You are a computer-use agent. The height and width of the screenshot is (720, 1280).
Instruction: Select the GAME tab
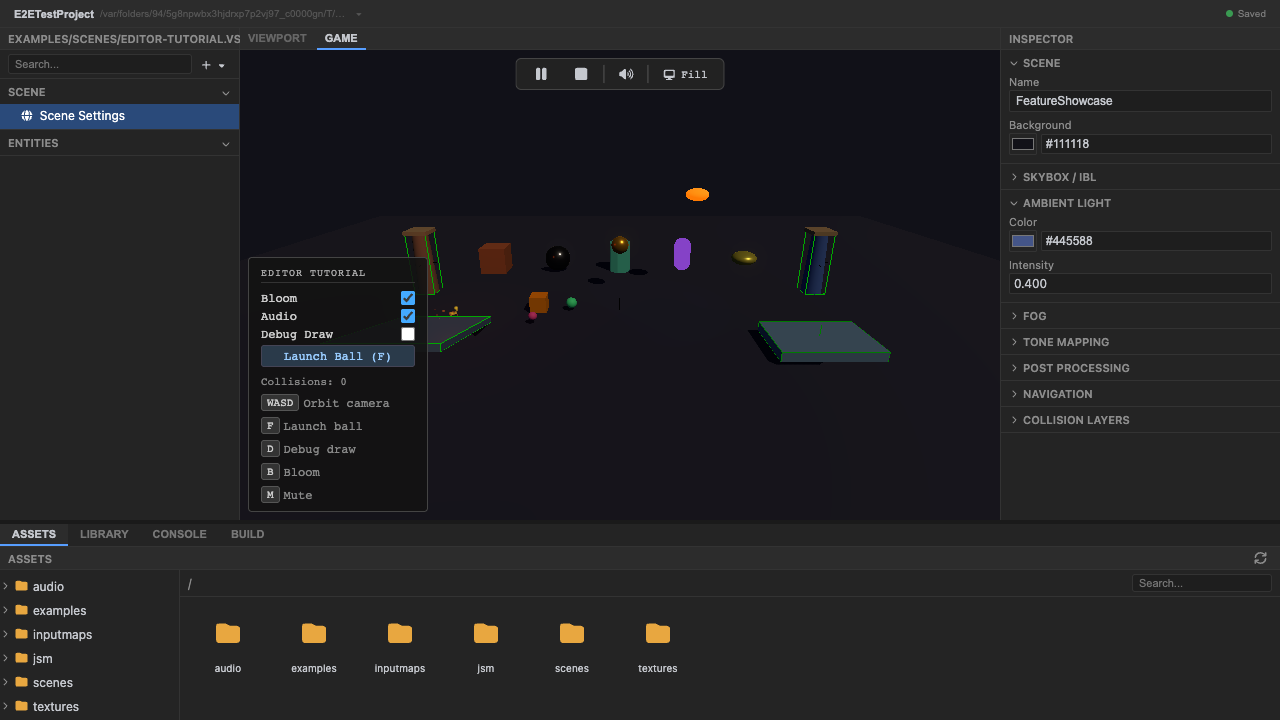(x=341, y=38)
